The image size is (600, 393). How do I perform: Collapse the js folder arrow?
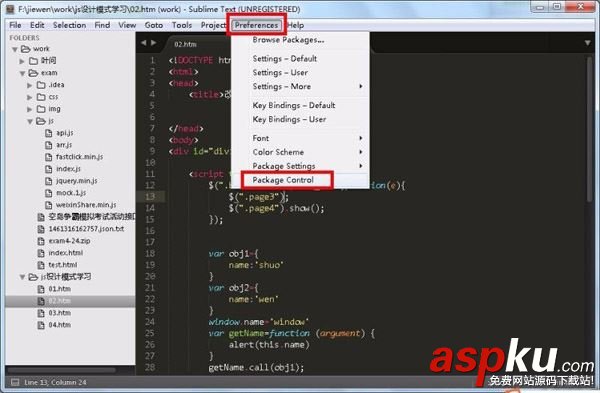coord(30,121)
